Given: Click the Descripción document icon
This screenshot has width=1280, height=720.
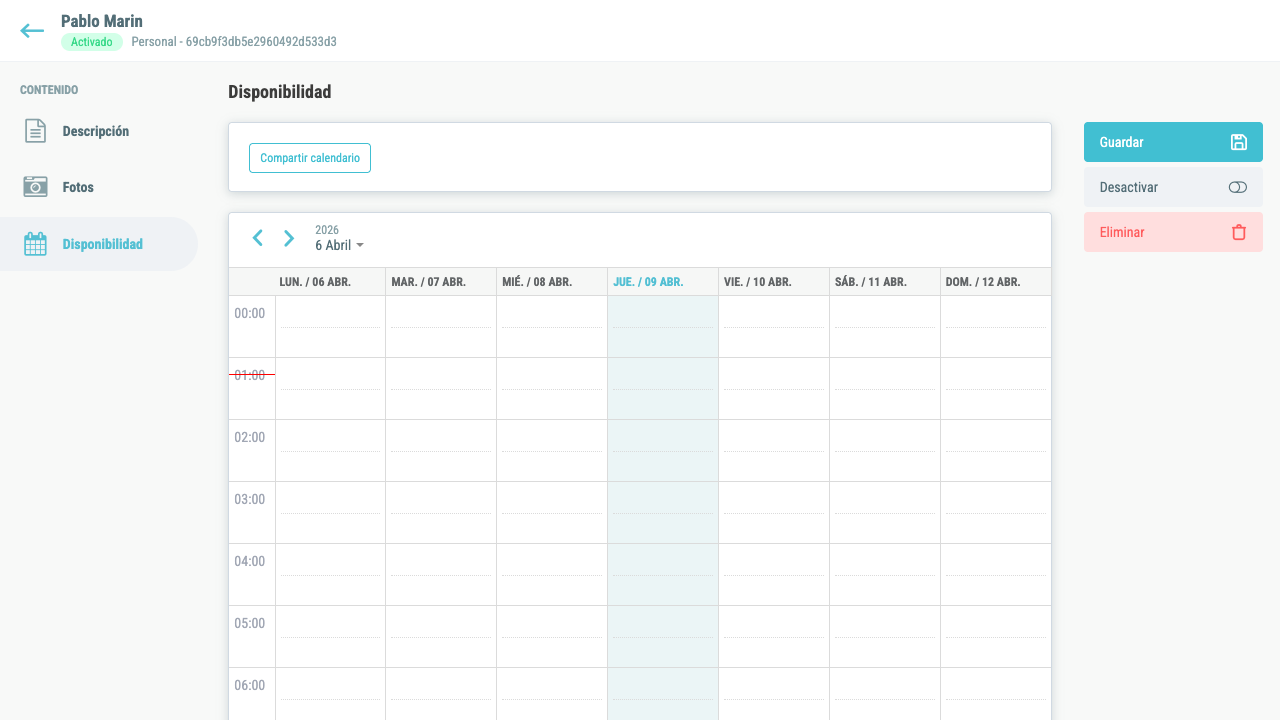Looking at the screenshot, I should 35,131.
